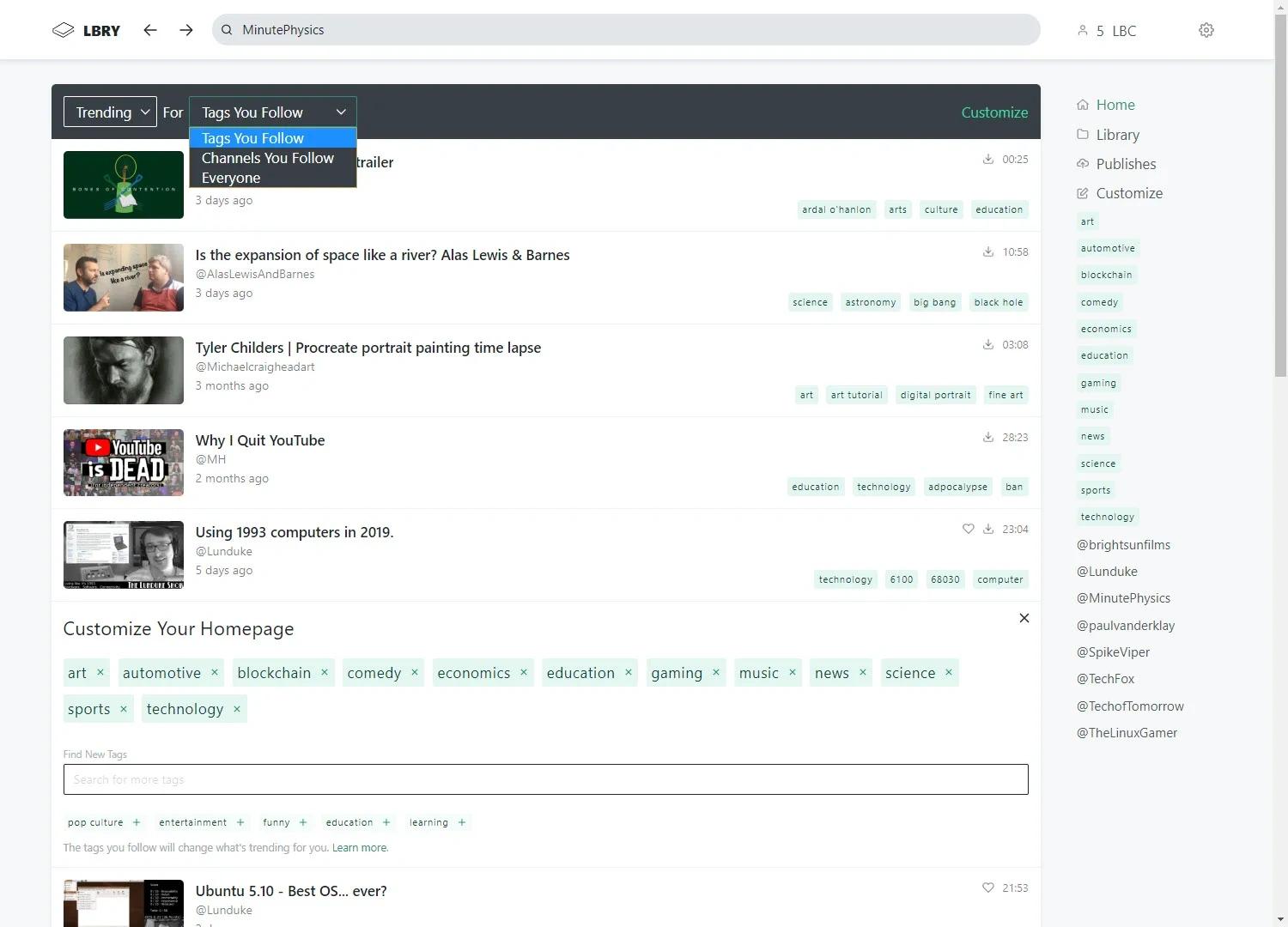The height and width of the screenshot is (927, 1288).
Task: Open Customize in the sidebar
Action: (1120, 193)
